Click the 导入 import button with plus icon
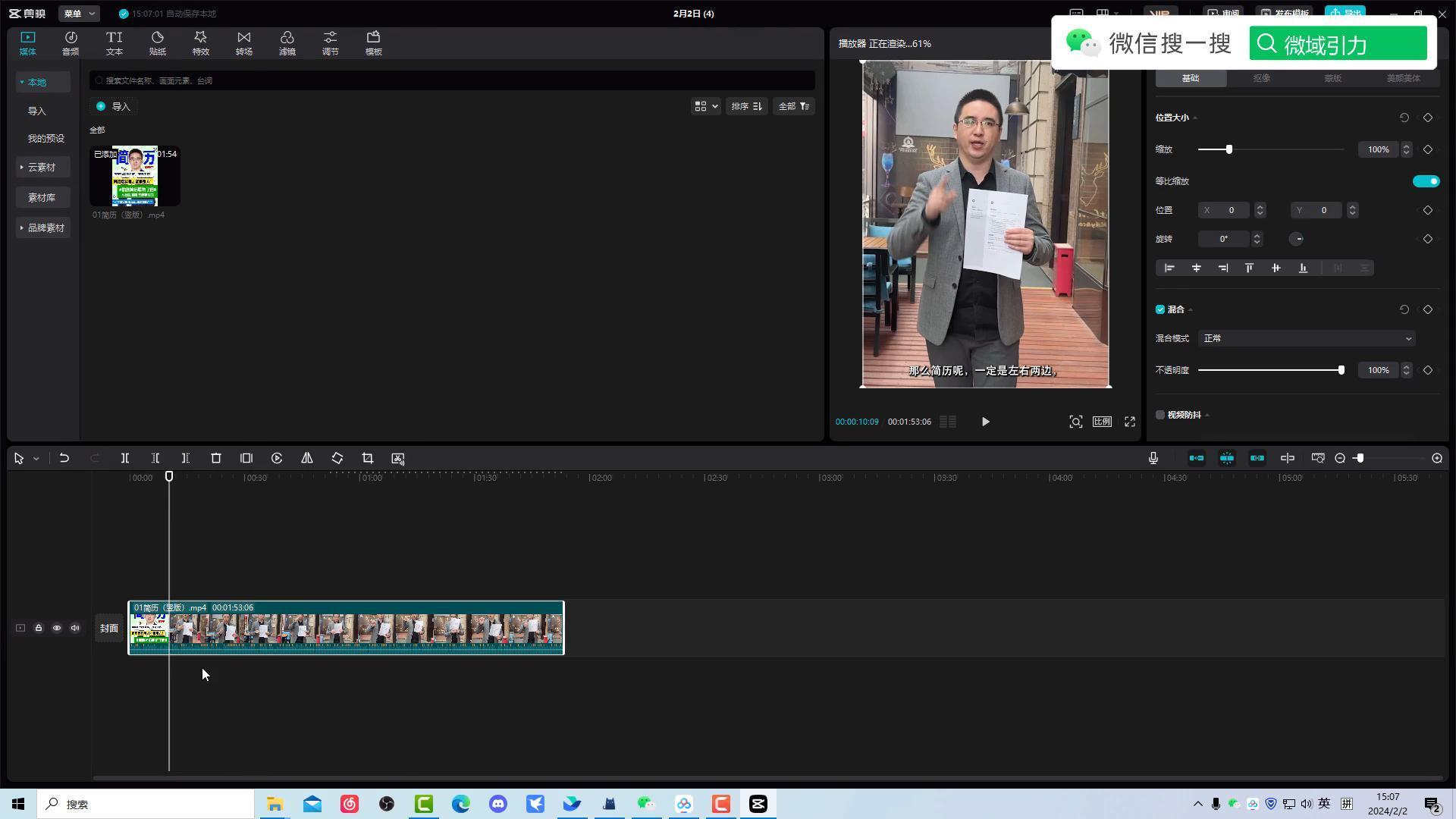1456x819 pixels. [x=115, y=106]
